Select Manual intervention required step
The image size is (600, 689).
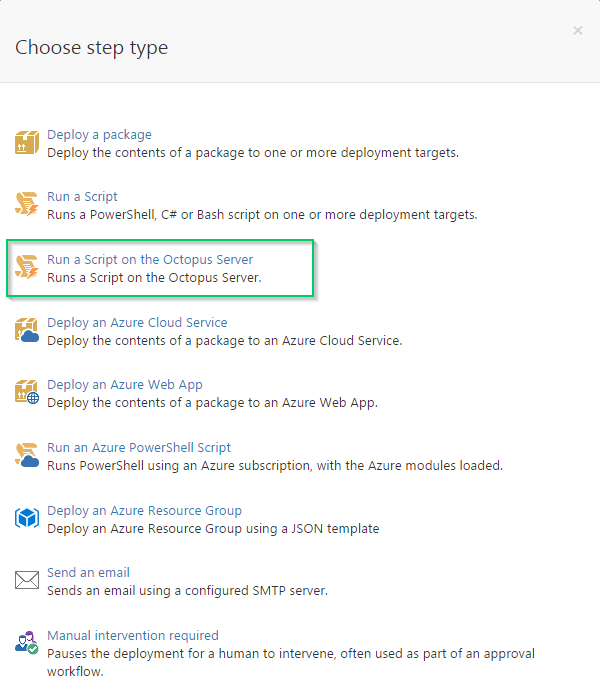pos(133,635)
